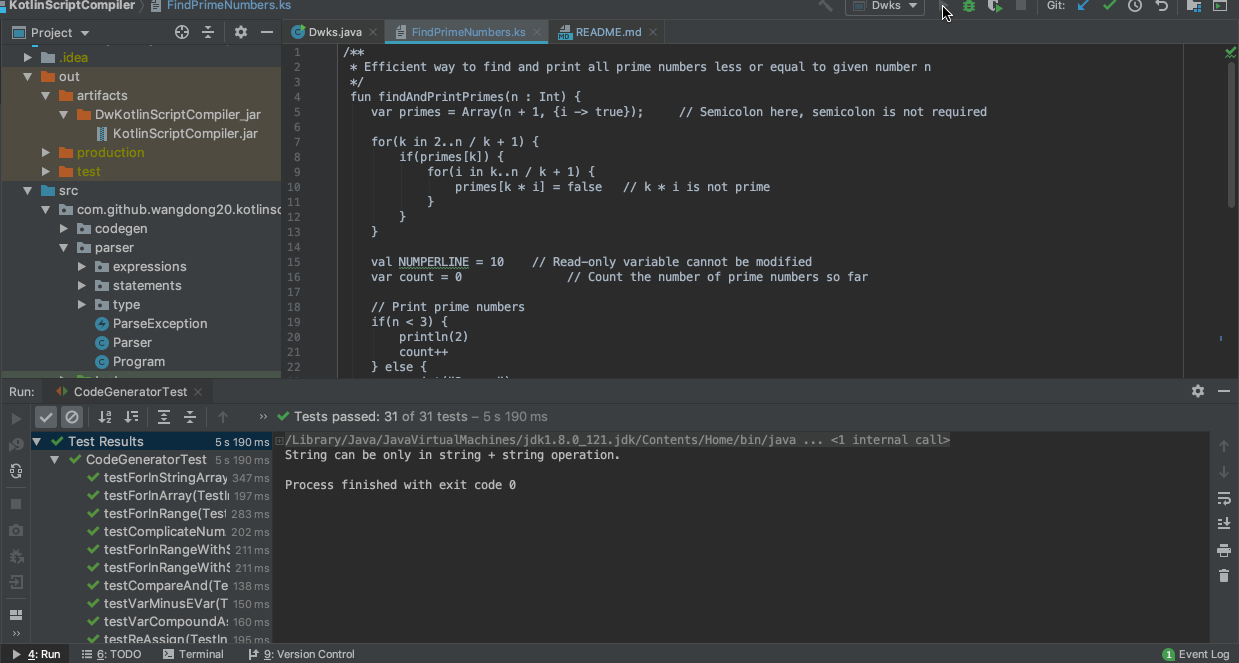
Task: Expand the production folder
Action: (x=46, y=152)
